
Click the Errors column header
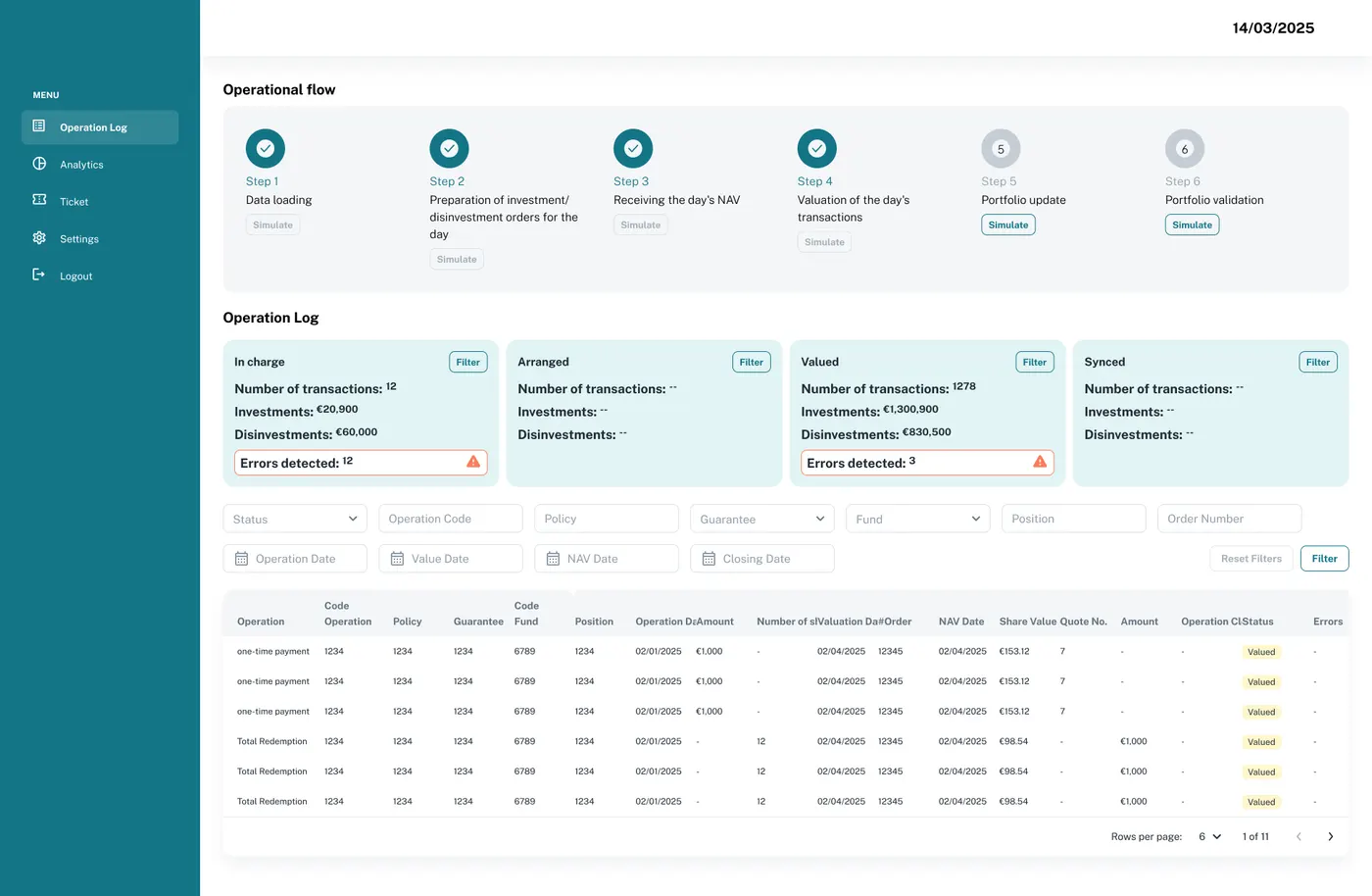(x=1328, y=622)
